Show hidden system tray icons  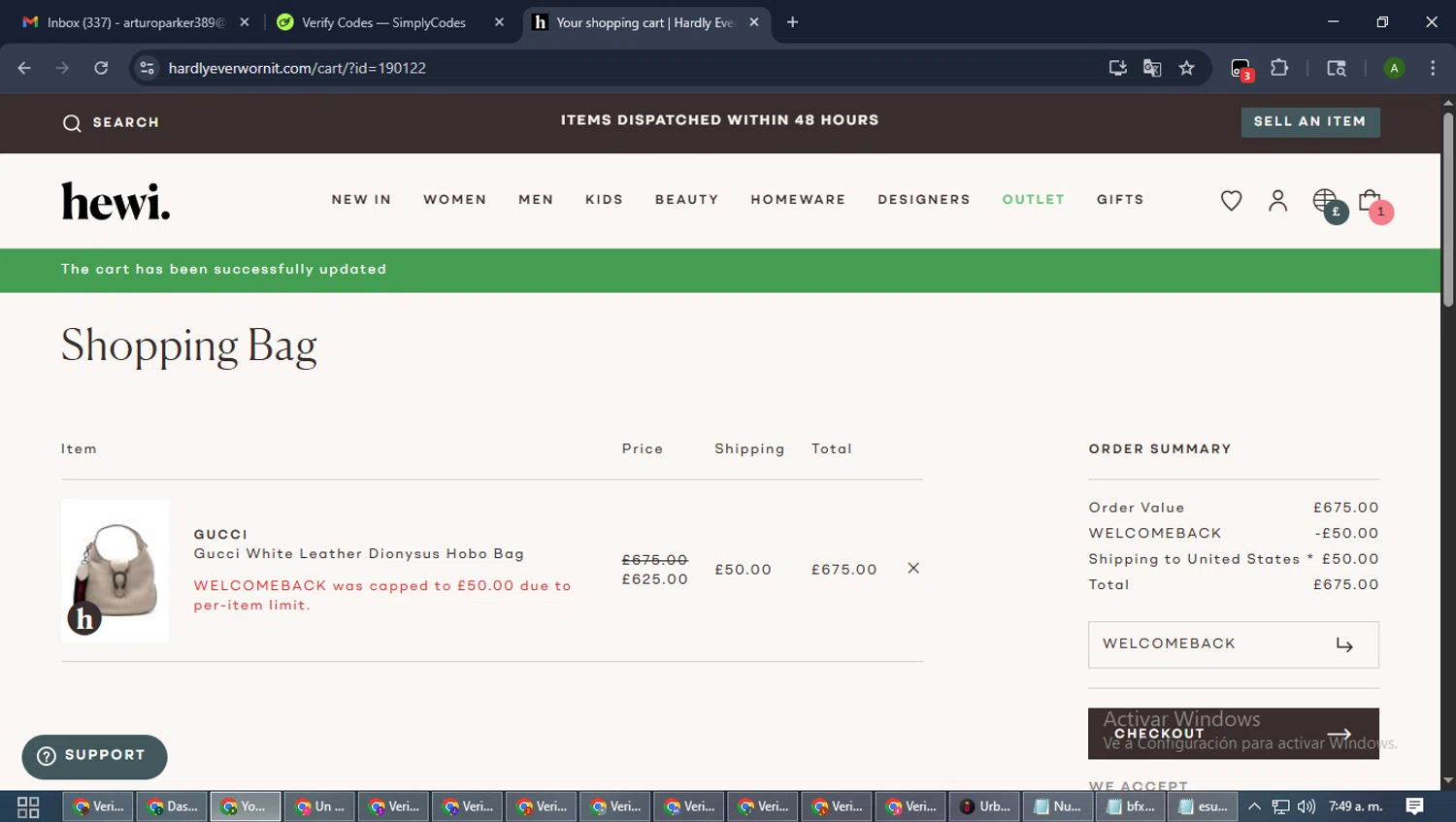(1254, 806)
